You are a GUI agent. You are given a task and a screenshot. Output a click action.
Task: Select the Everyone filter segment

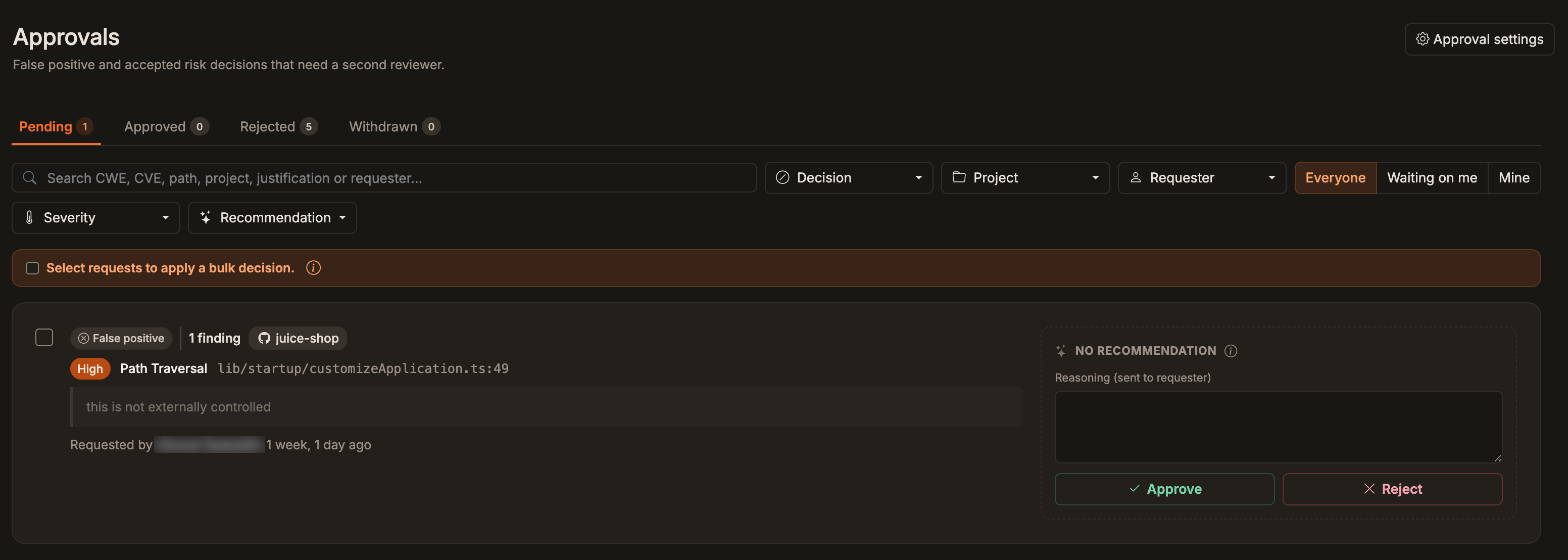[x=1335, y=178]
